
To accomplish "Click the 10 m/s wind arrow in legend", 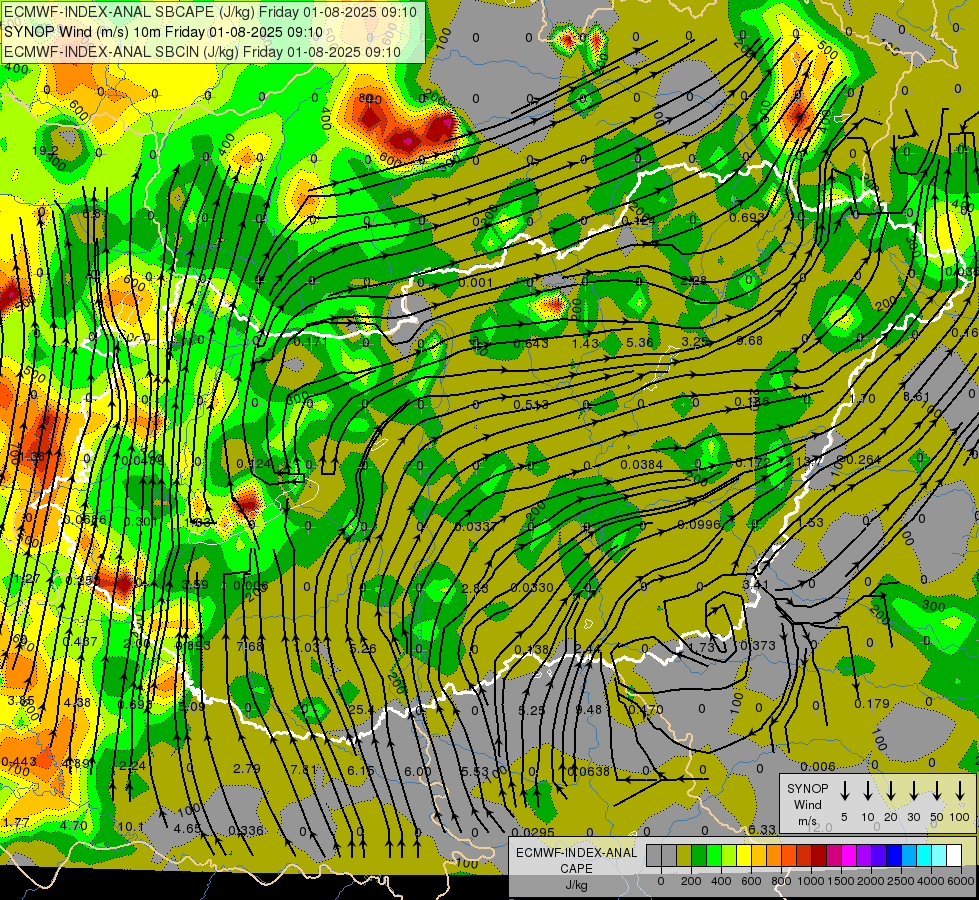I will pyautogui.click(x=868, y=791).
